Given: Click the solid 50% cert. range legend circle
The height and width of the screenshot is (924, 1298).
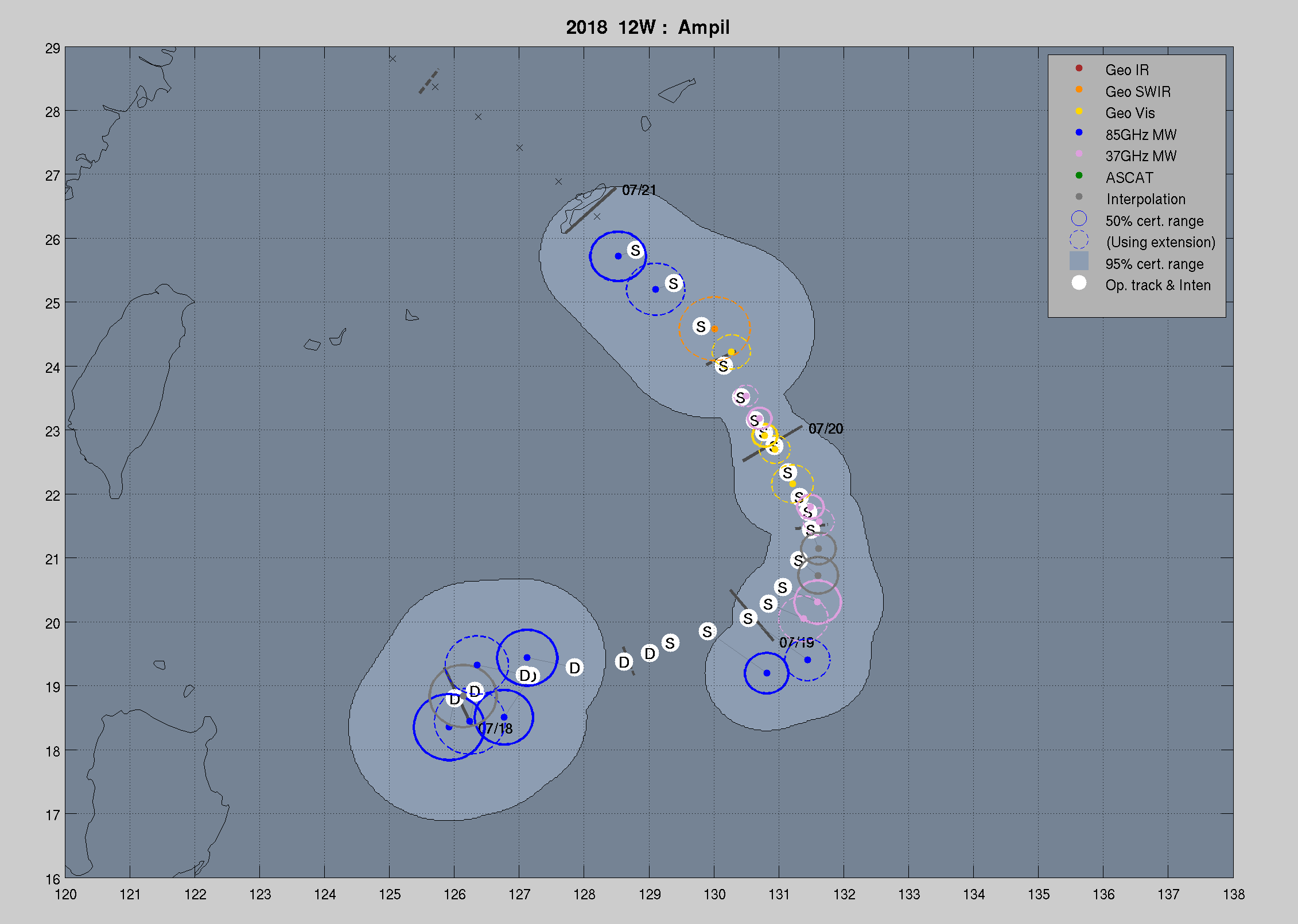Looking at the screenshot, I should pyautogui.click(x=1079, y=219).
